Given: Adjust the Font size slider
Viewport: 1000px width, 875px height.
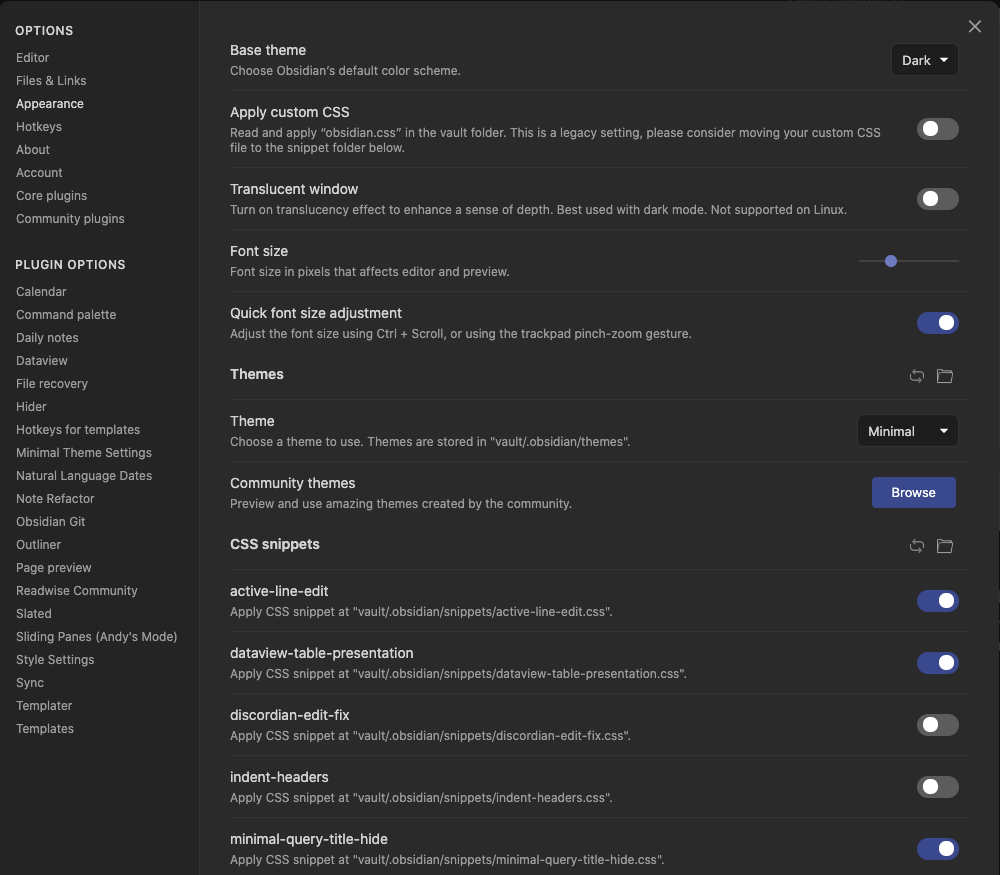Looking at the screenshot, I should 890,261.
